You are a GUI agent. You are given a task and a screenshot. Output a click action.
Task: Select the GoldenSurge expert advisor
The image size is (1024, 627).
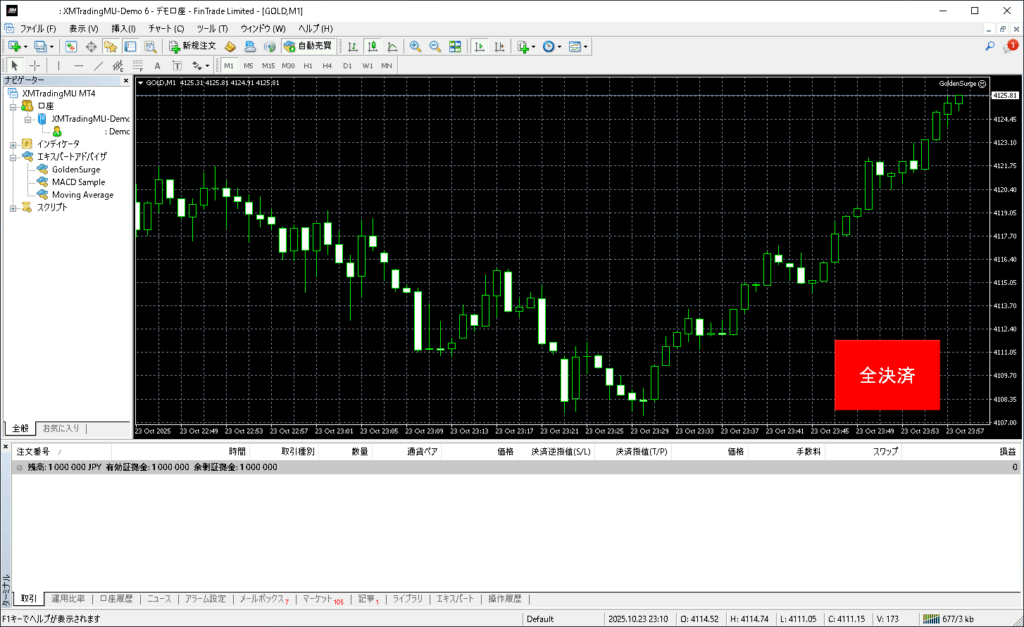pyautogui.click(x=75, y=169)
